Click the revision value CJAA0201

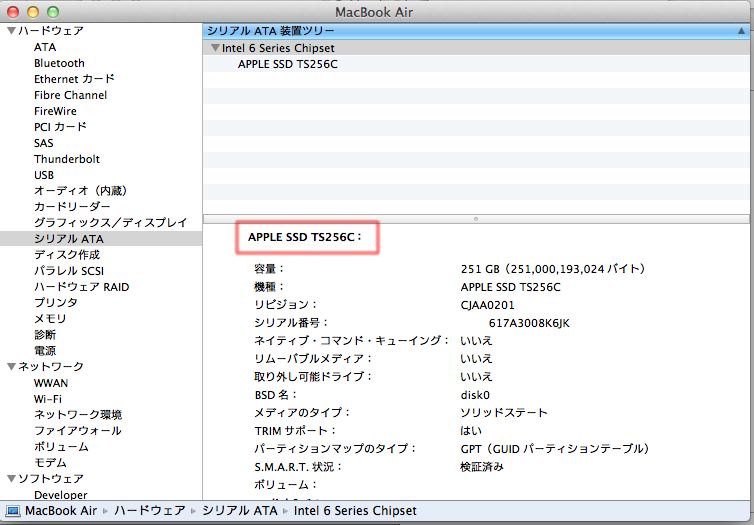tap(487, 305)
